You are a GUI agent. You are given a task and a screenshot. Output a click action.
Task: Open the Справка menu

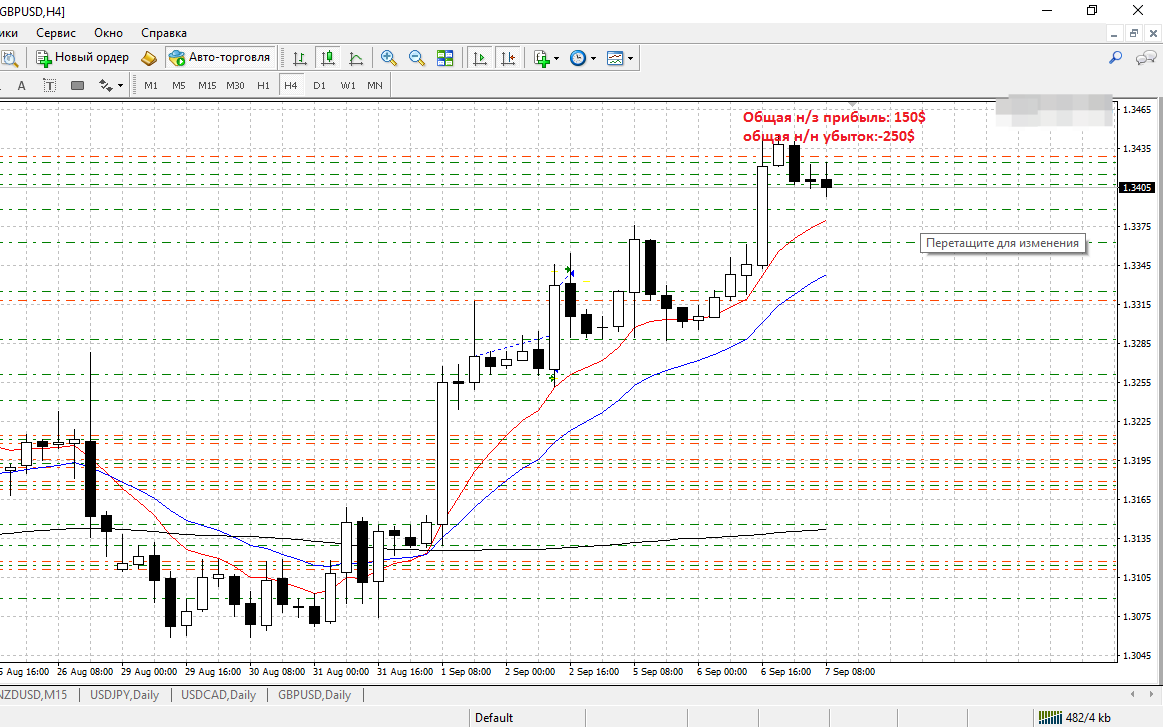164,33
